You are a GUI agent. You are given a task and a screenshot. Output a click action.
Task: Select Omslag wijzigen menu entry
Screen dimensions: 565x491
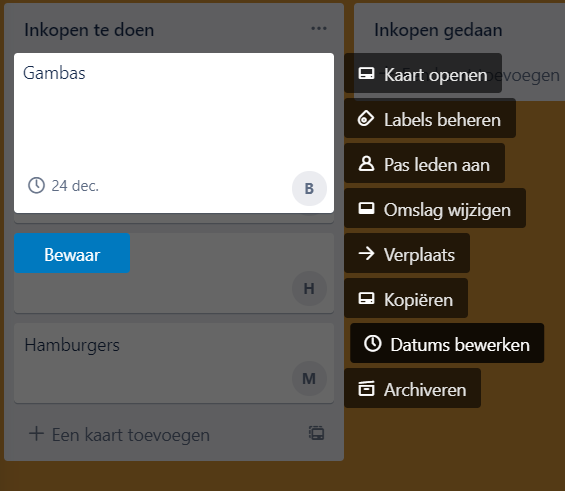tap(435, 209)
